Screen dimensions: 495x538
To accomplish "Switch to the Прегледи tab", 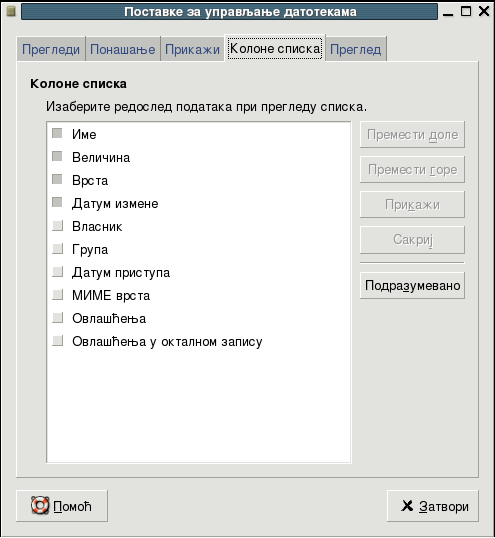I will coord(51,49).
